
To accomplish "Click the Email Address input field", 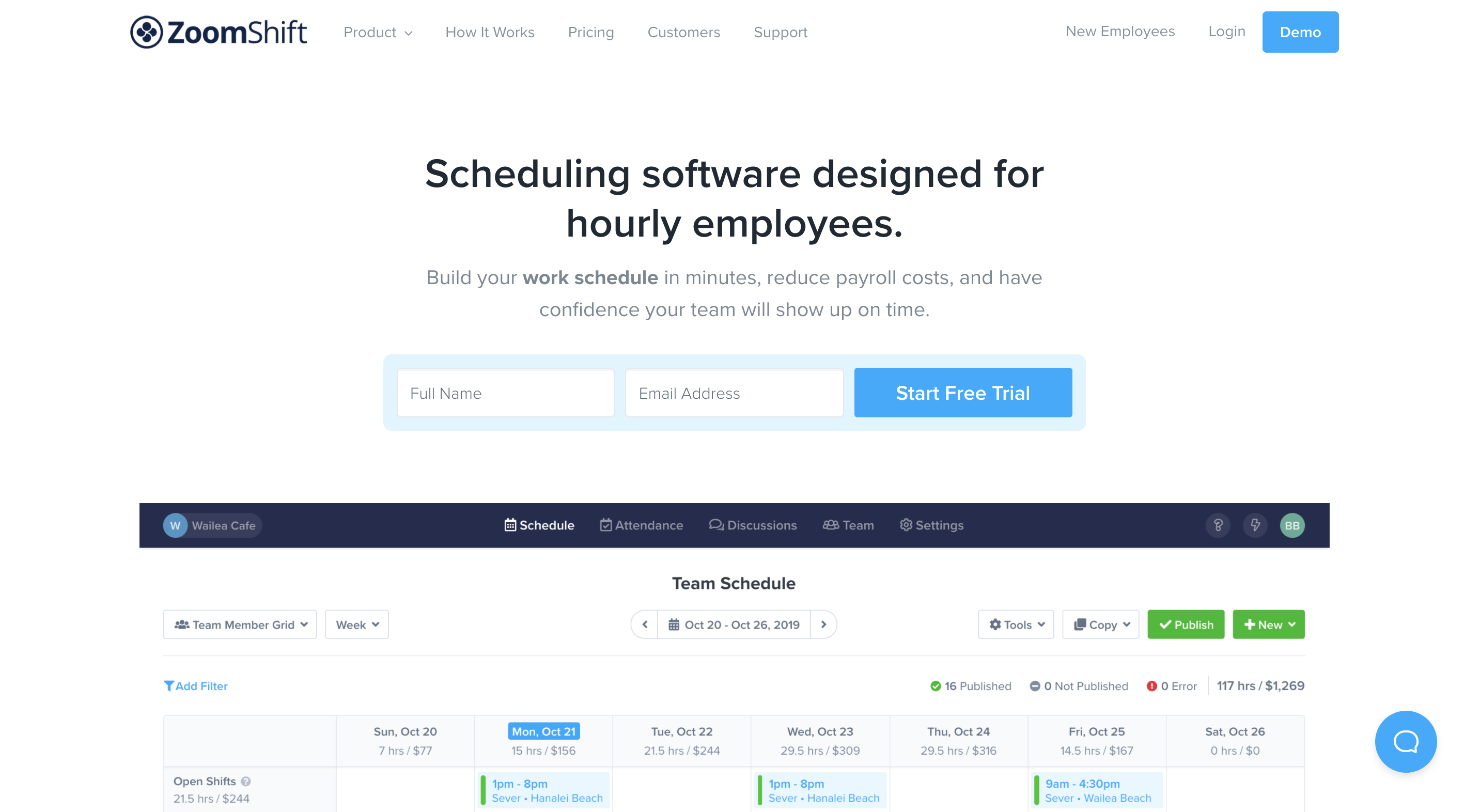I will coord(733,392).
